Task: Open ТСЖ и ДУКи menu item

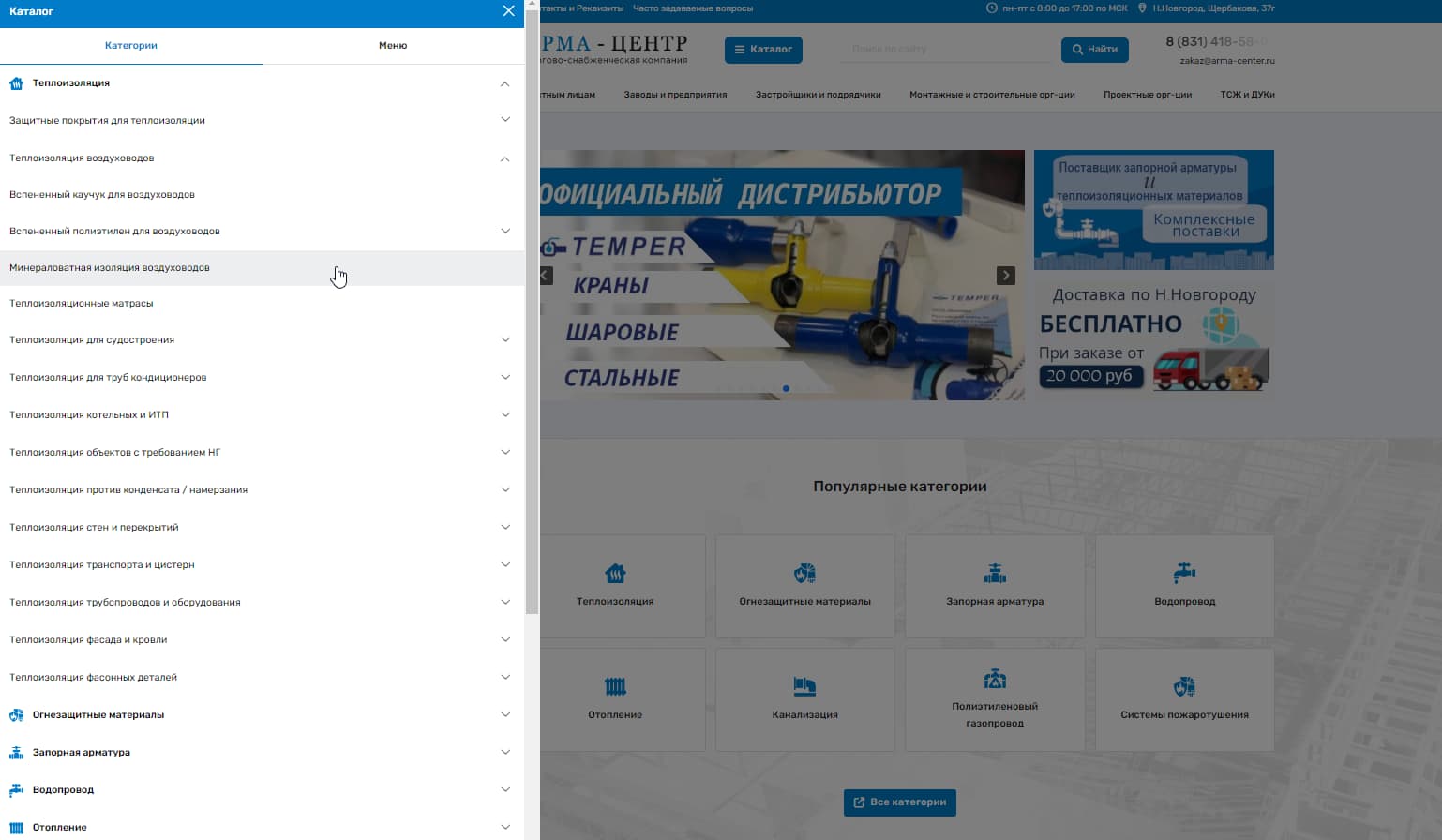Action: click(x=1247, y=95)
